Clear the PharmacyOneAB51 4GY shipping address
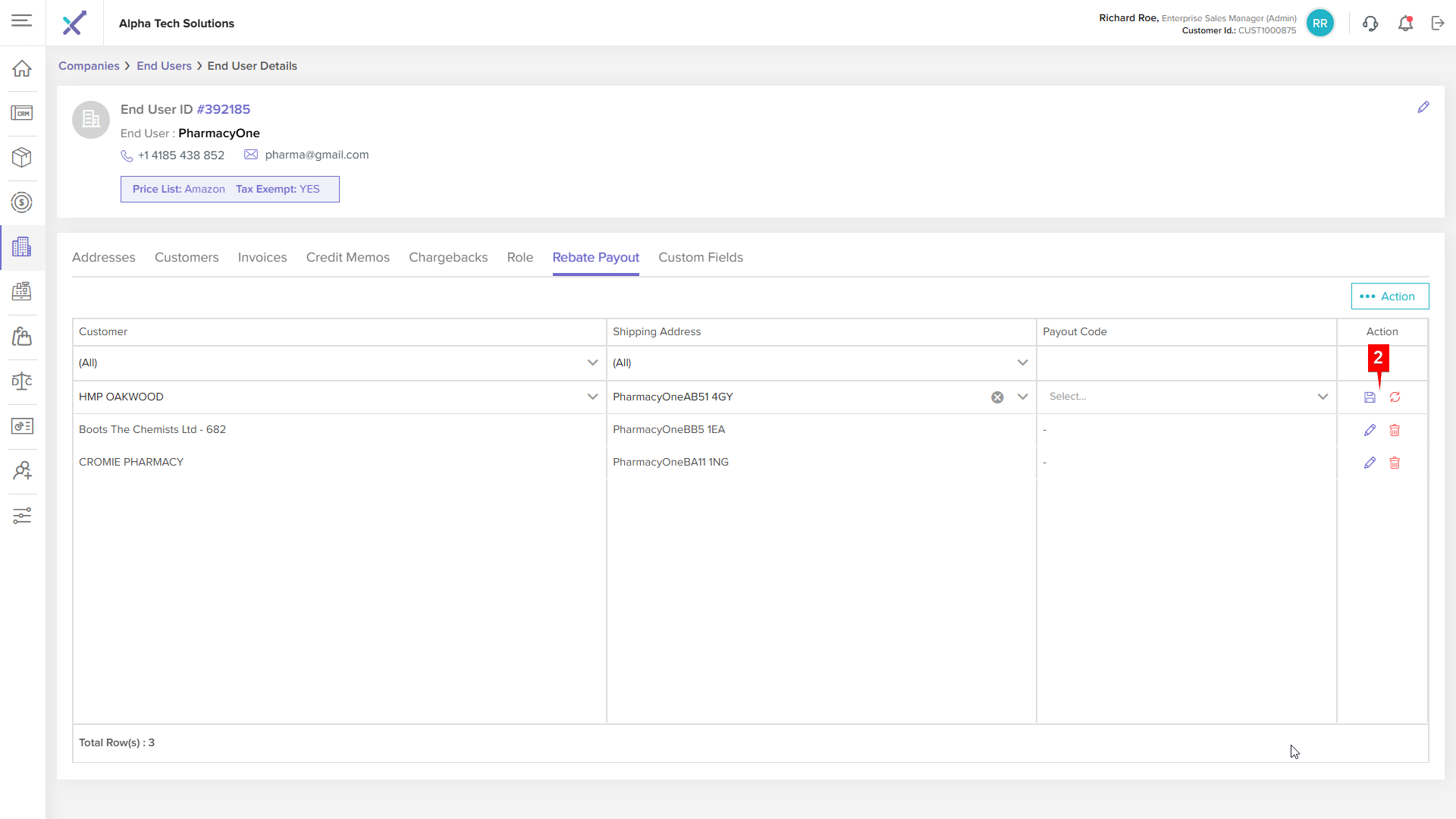Viewport: 1456px width, 819px height. tap(997, 397)
